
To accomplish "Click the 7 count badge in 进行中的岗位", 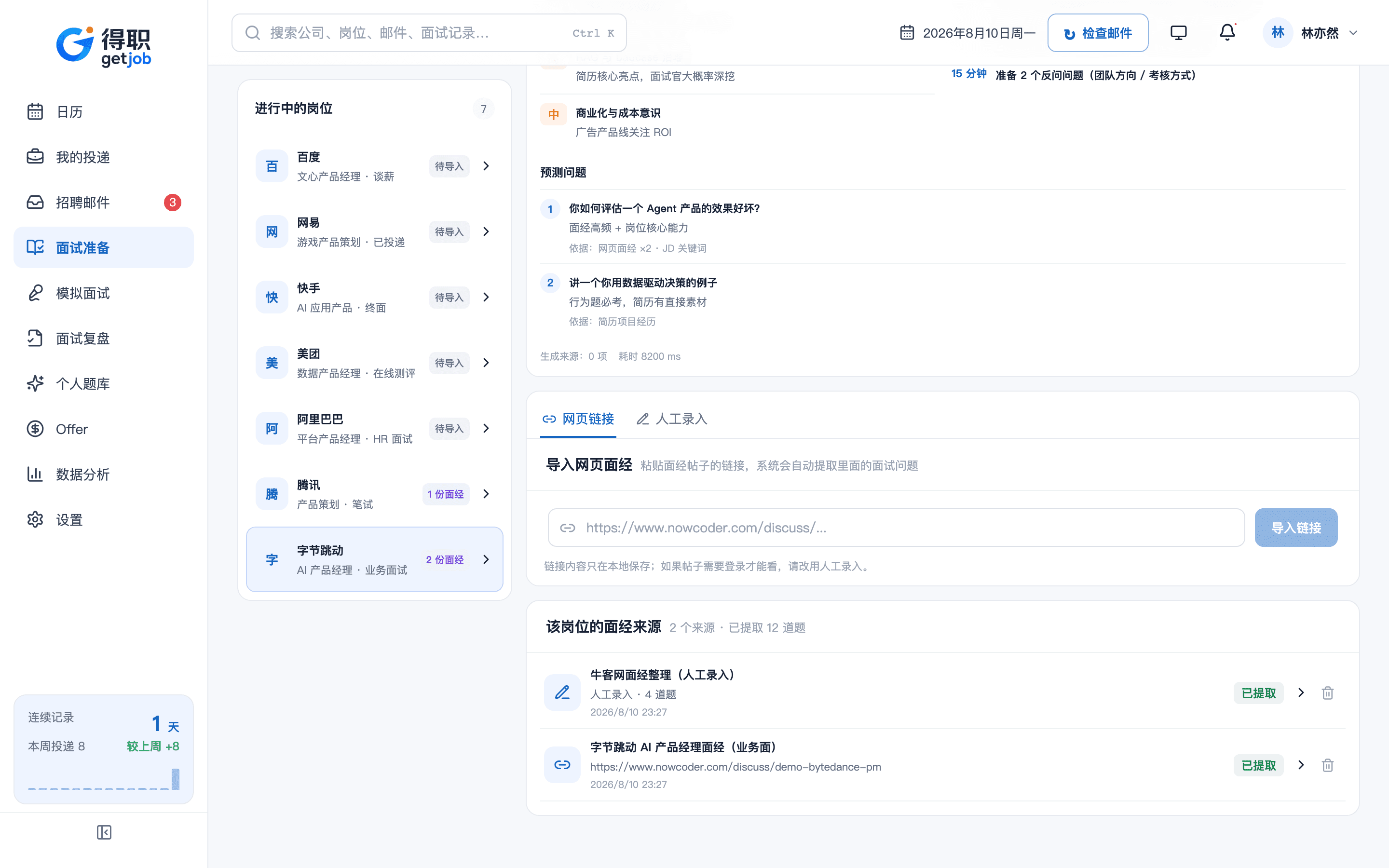I will click(484, 108).
